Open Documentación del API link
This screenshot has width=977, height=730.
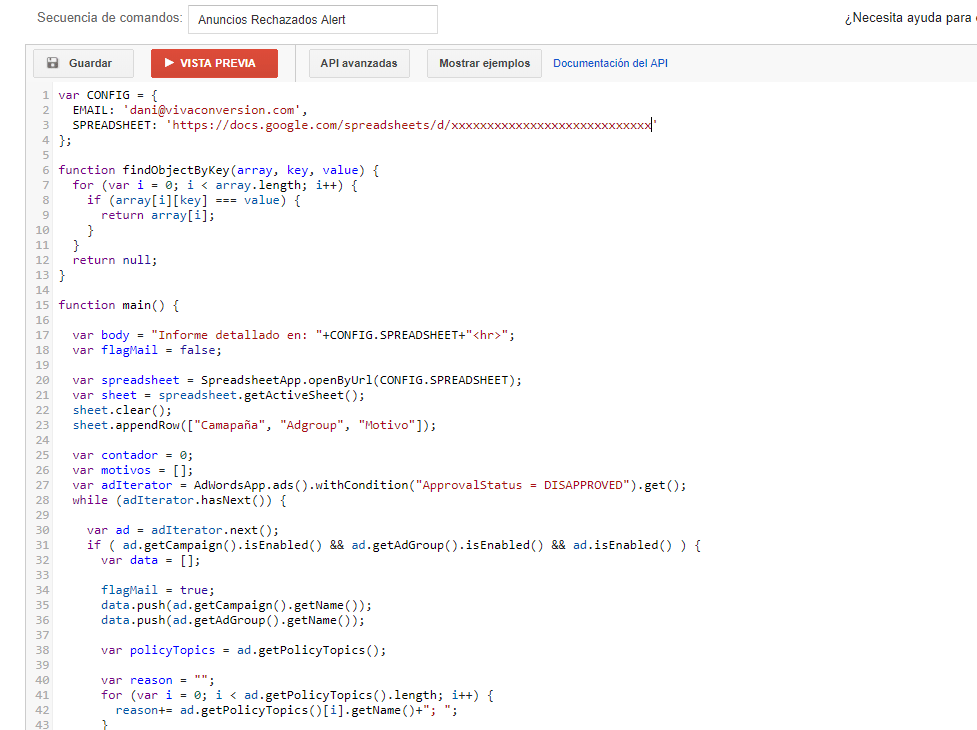click(611, 63)
